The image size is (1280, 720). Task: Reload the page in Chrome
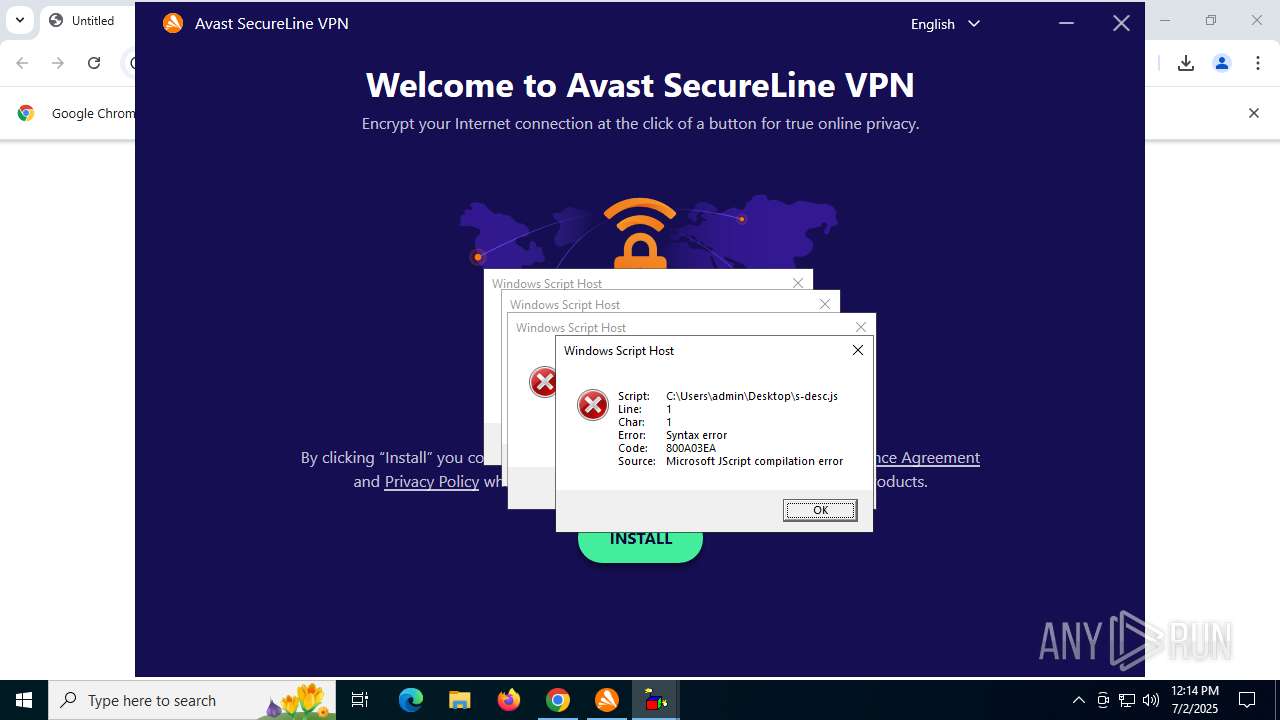point(94,63)
